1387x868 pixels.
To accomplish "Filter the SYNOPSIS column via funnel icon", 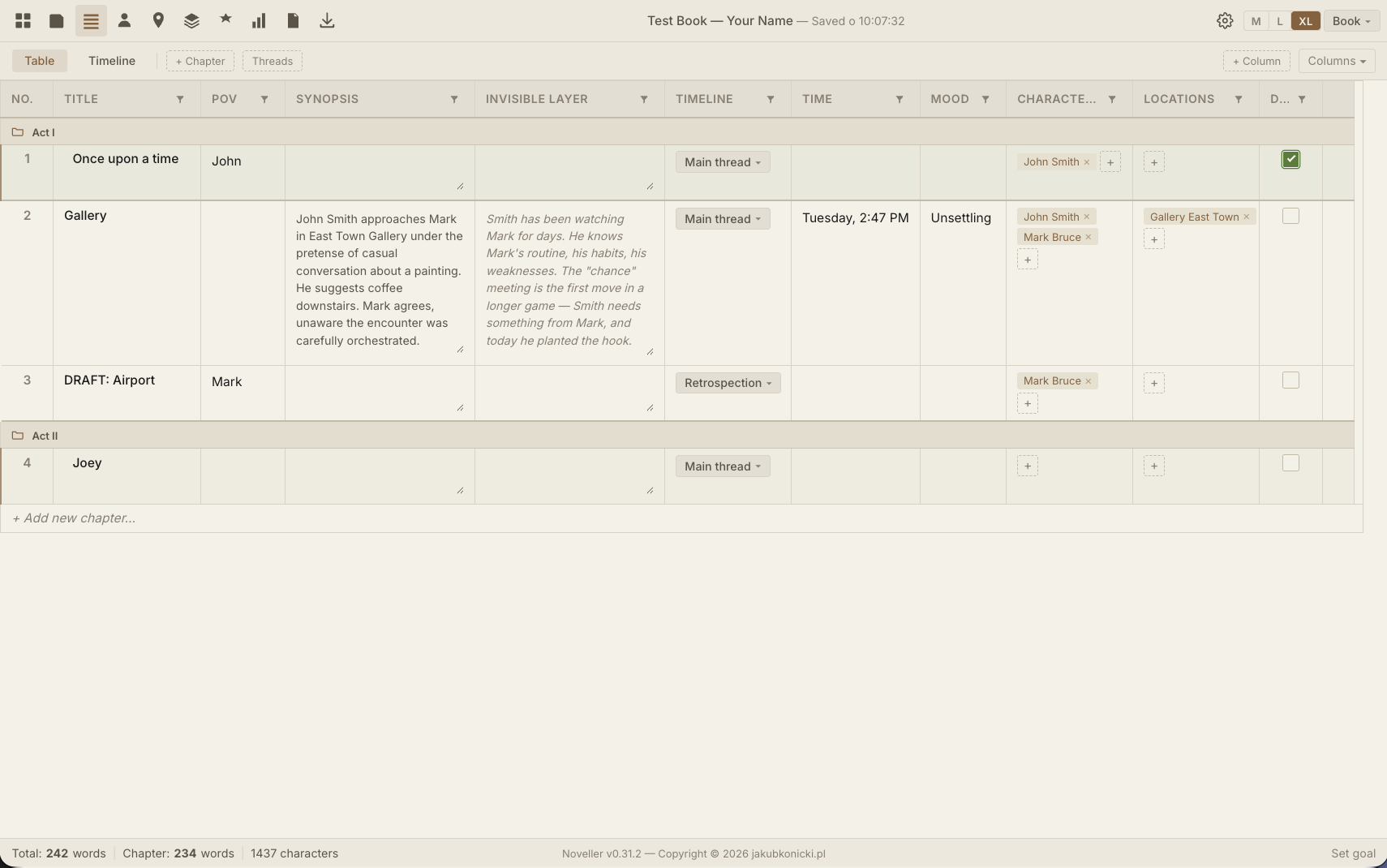I will tap(454, 99).
